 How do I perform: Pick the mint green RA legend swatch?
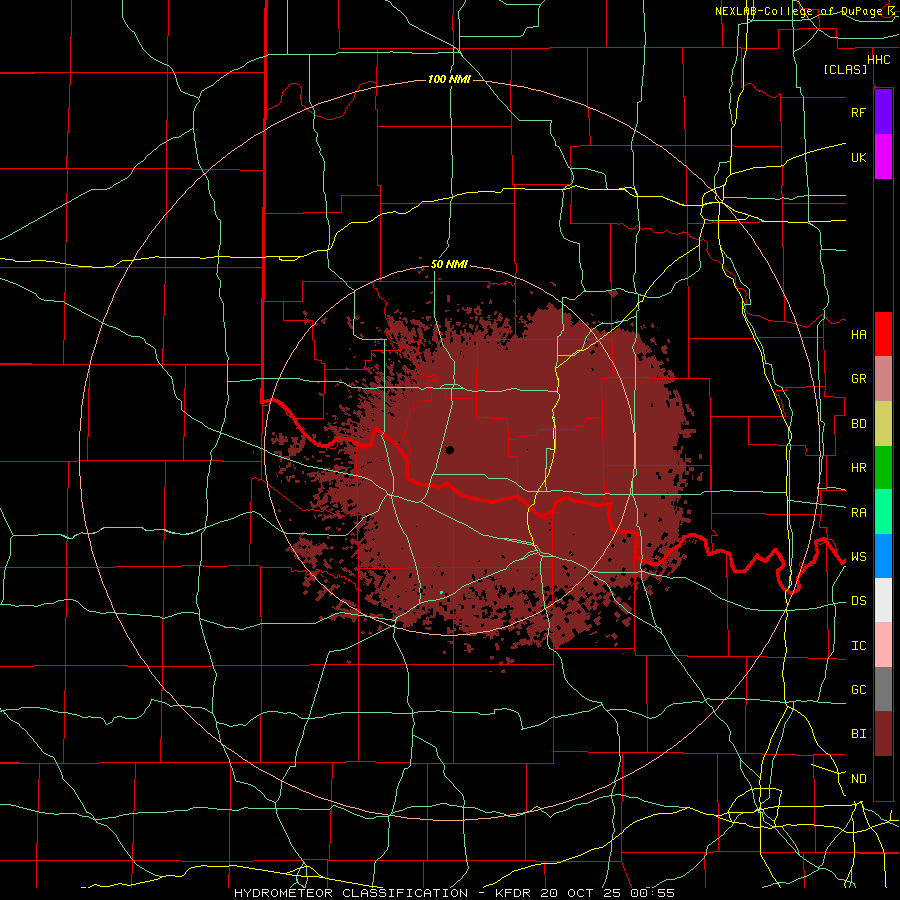[883, 512]
